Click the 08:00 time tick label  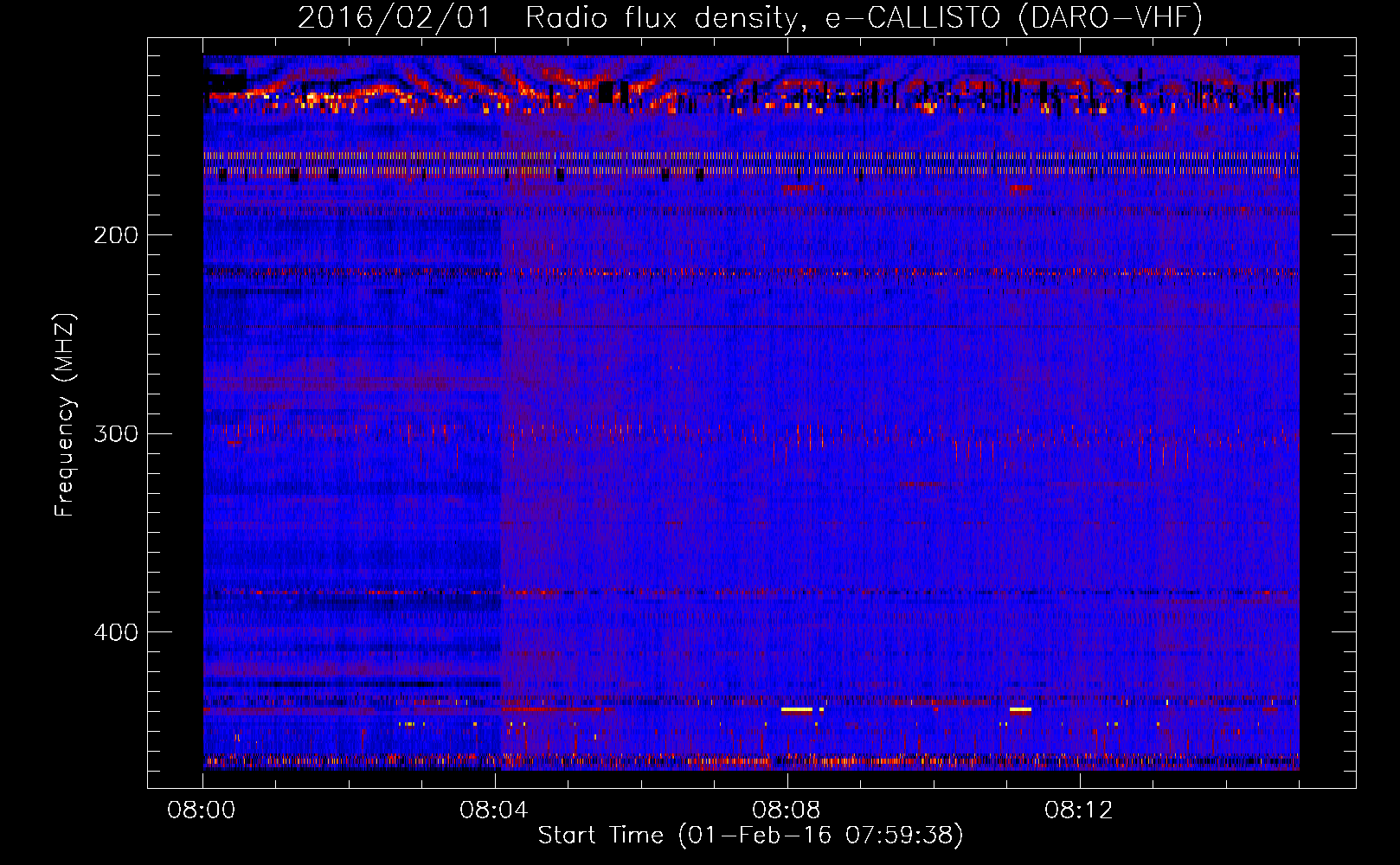(202, 811)
